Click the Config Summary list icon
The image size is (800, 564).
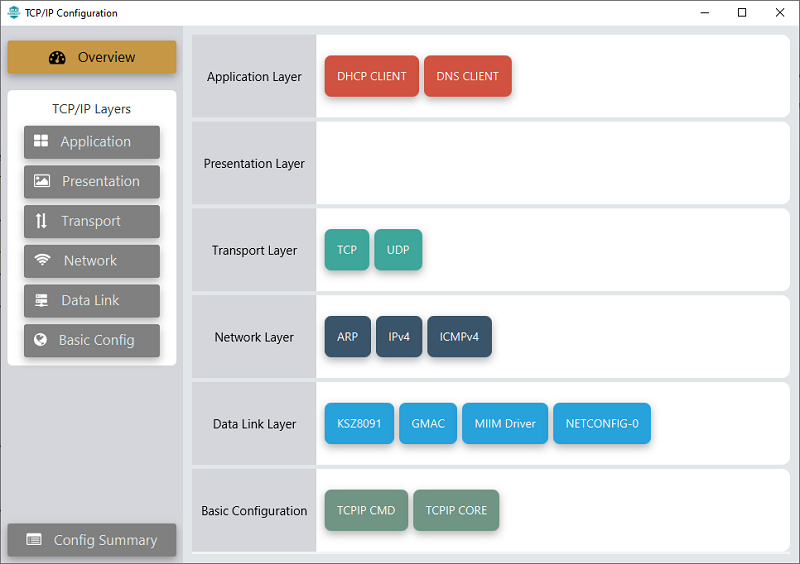[34, 540]
